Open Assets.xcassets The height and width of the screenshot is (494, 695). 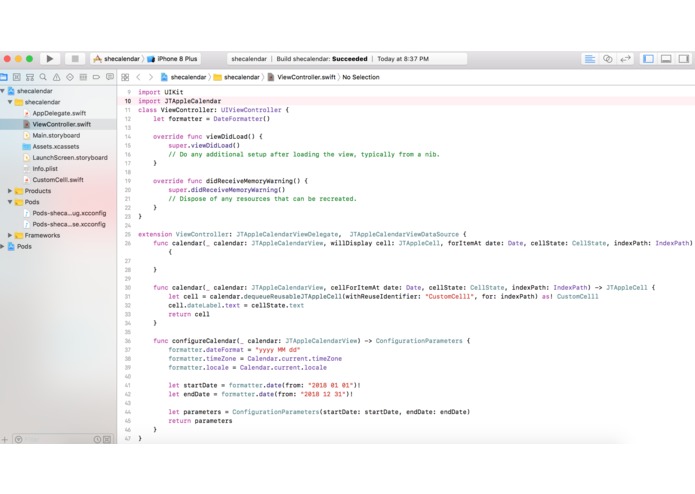click(x=58, y=147)
